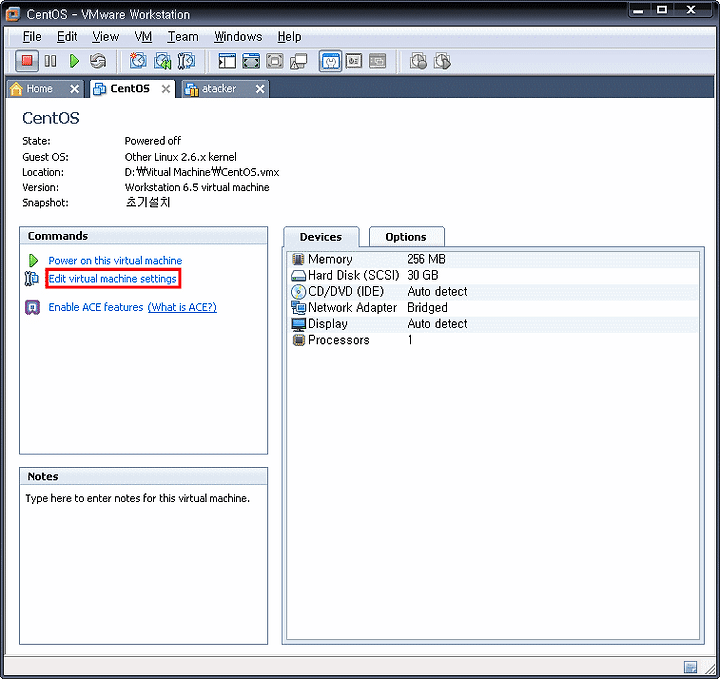Switch to the atacker tab
720x679 pixels.
[x=219, y=89]
